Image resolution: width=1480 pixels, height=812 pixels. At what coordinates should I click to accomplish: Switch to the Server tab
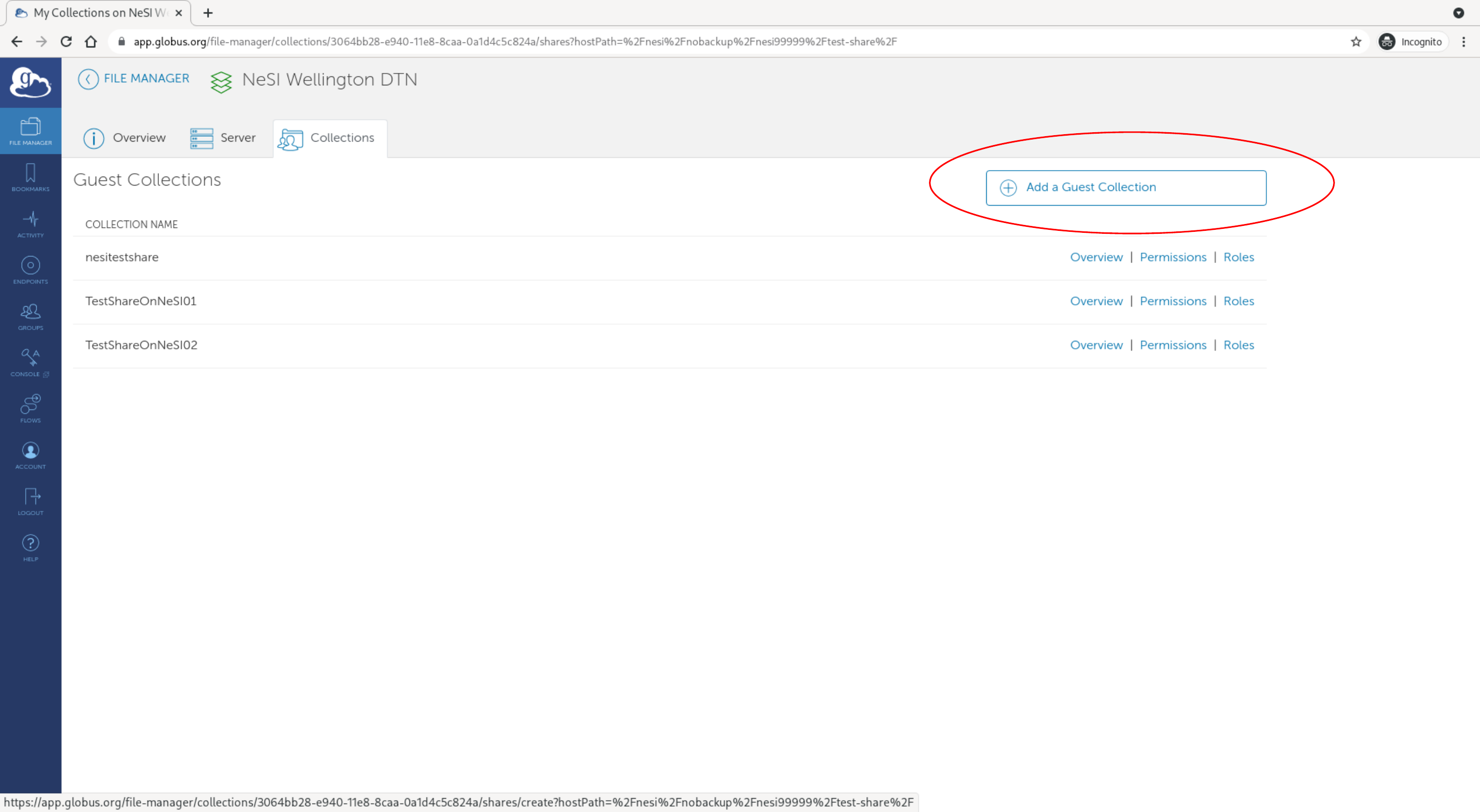[223, 138]
